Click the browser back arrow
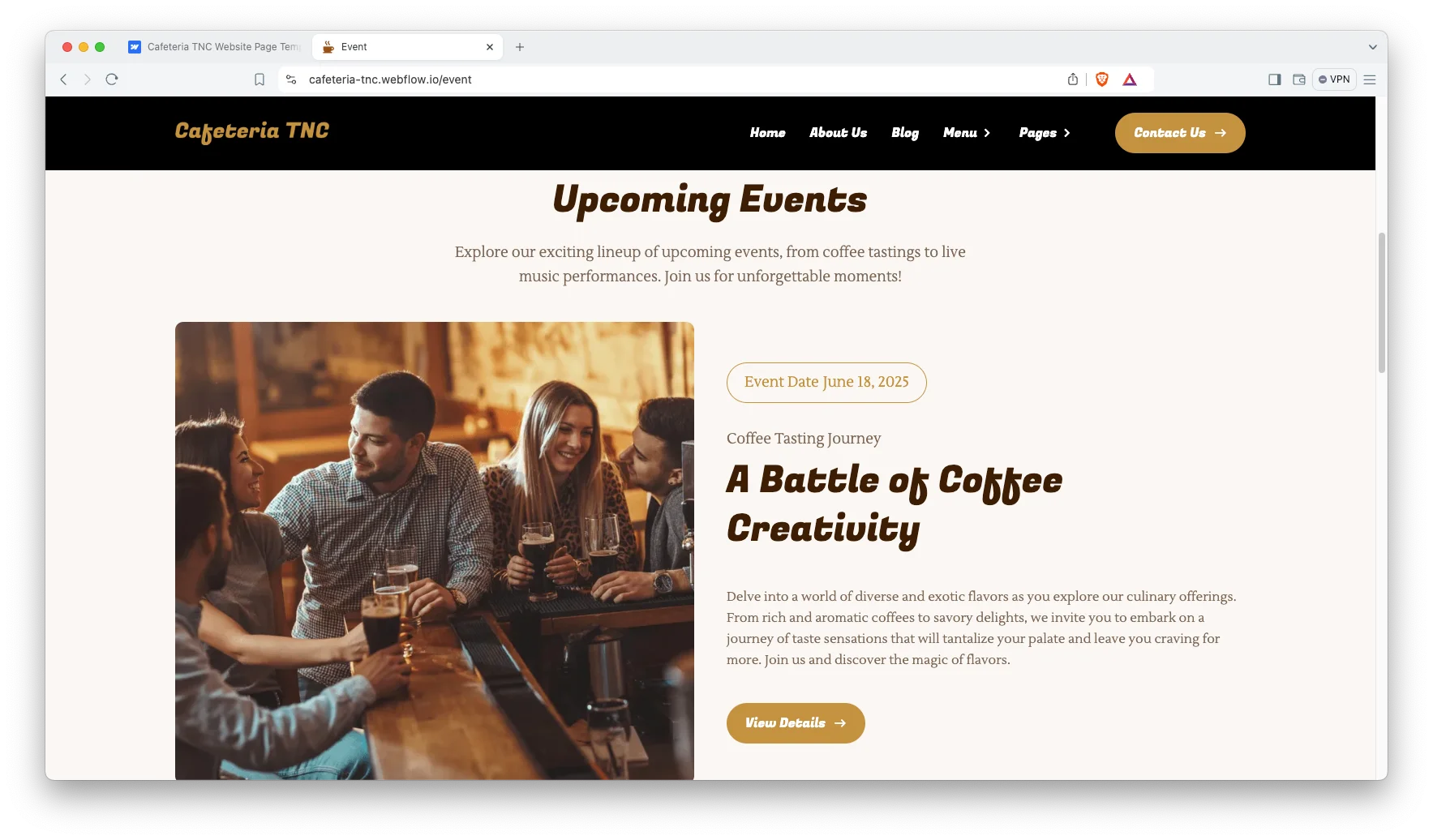 (x=63, y=79)
